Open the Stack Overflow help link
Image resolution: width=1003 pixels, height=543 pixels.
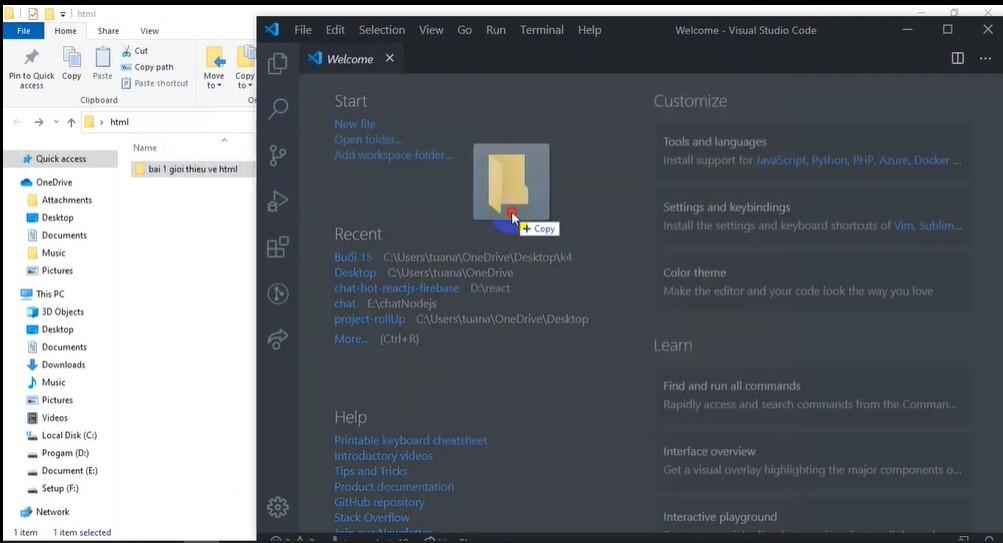[x=372, y=517]
